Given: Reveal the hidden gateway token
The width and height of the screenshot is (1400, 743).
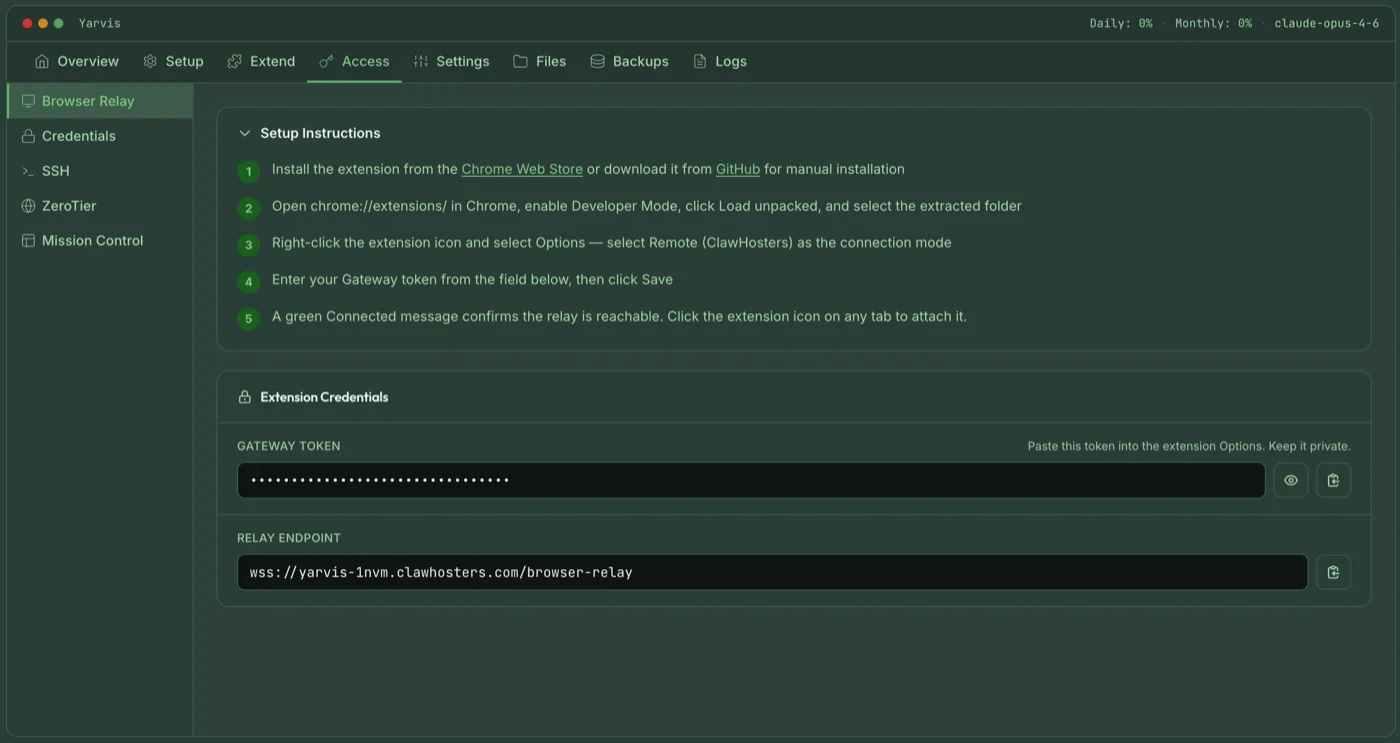Looking at the screenshot, I should [x=1290, y=480].
